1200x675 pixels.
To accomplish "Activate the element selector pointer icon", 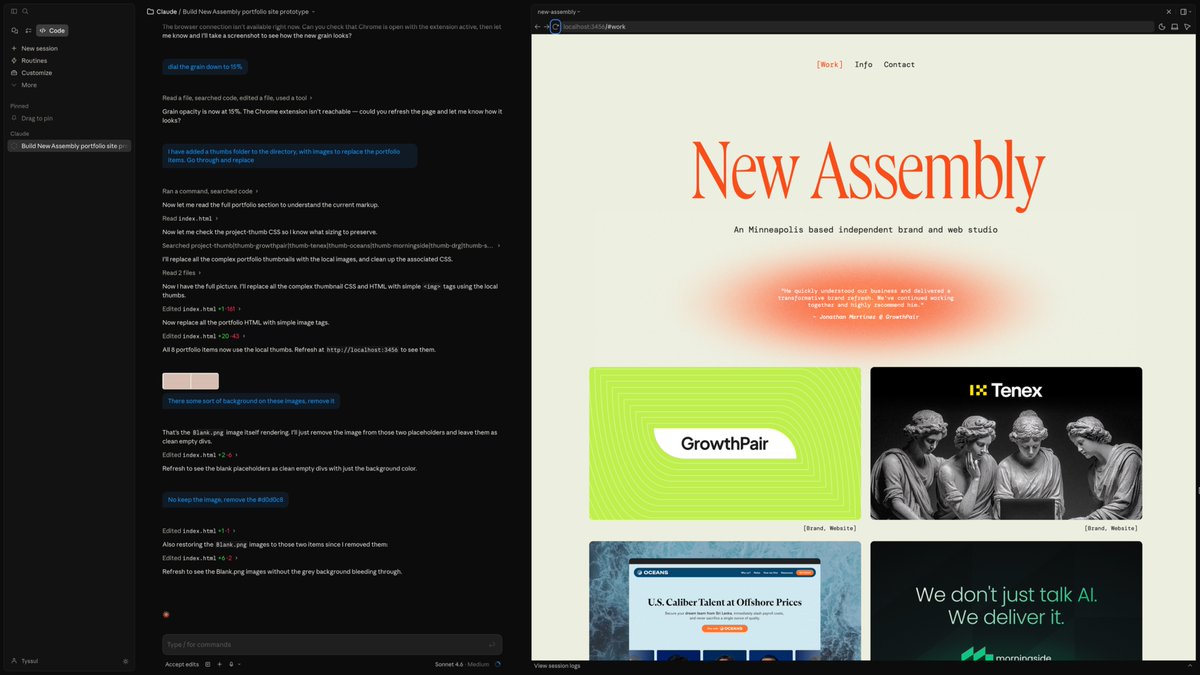I will point(1188,26).
